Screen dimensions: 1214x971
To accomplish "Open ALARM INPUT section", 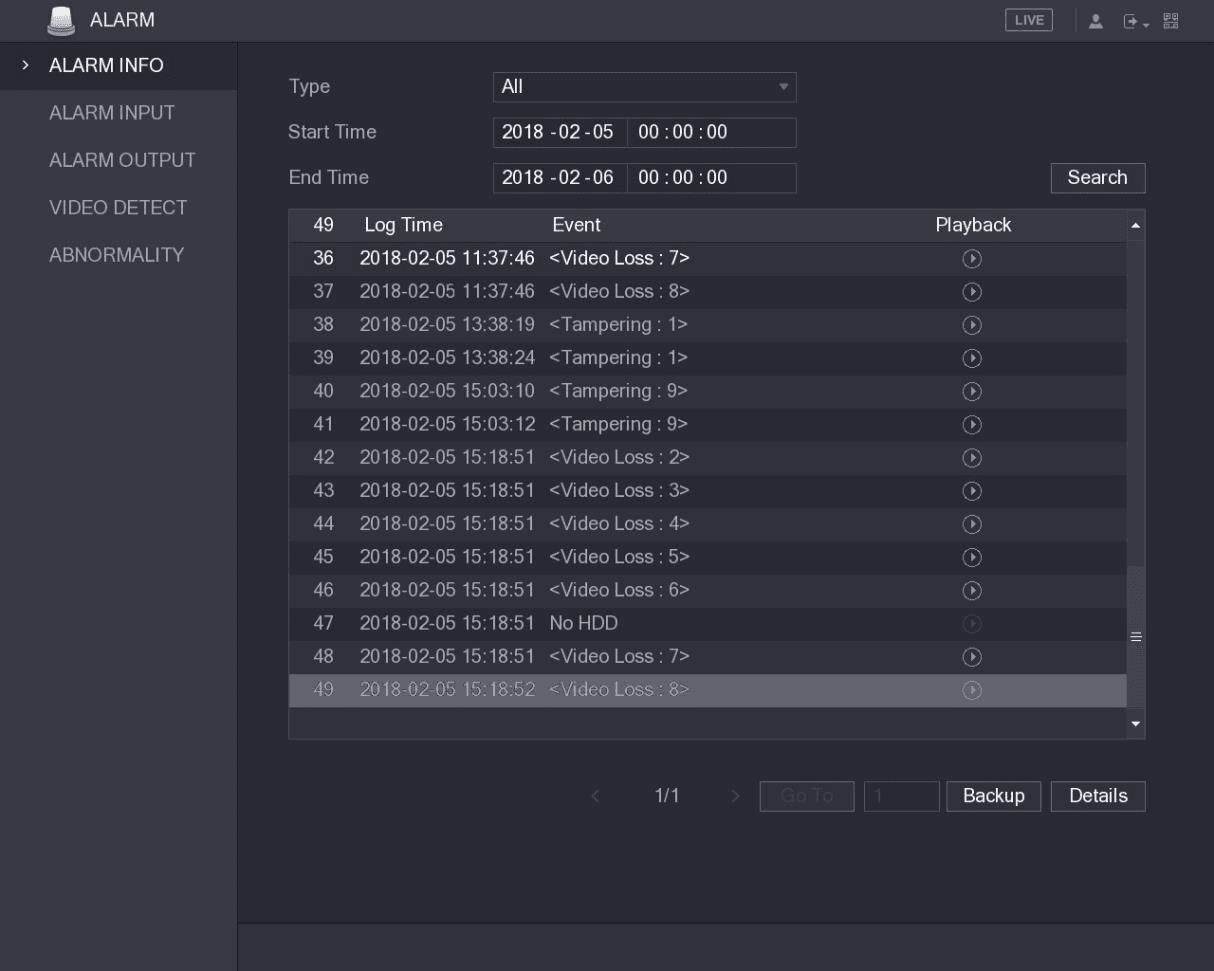I will tap(112, 113).
